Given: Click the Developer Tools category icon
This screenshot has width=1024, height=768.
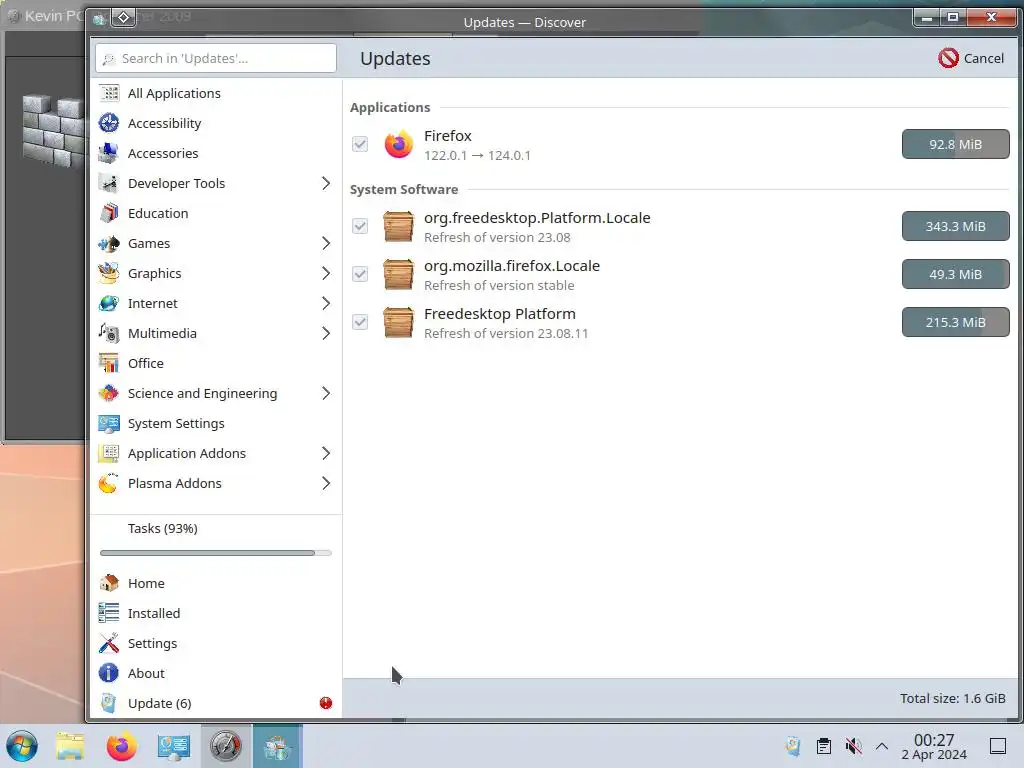Looking at the screenshot, I should 108,184.
